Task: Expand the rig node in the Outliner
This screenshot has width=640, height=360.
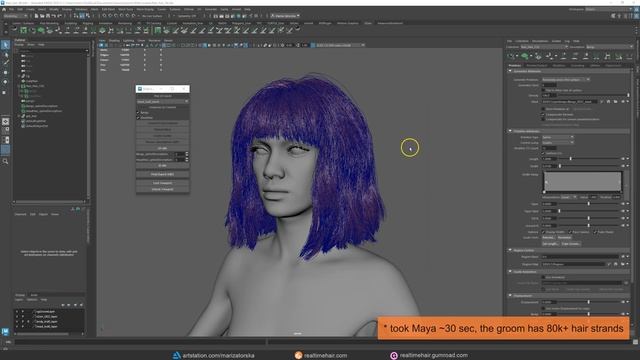Action: coord(19,76)
